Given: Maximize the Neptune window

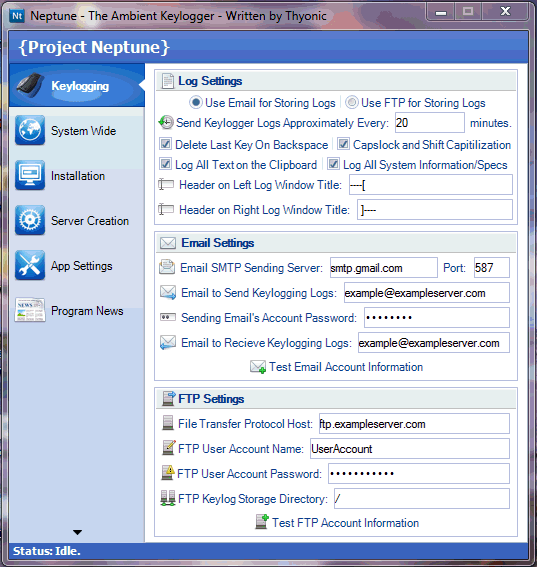Looking at the screenshot, I should (468, 12).
